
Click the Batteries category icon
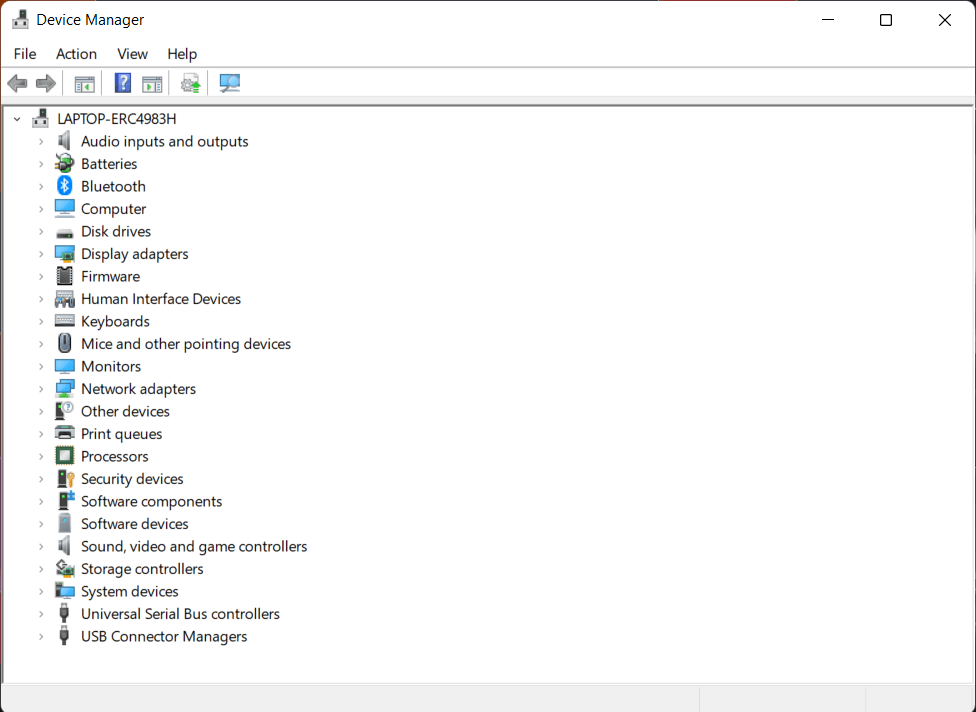click(64, 164)
